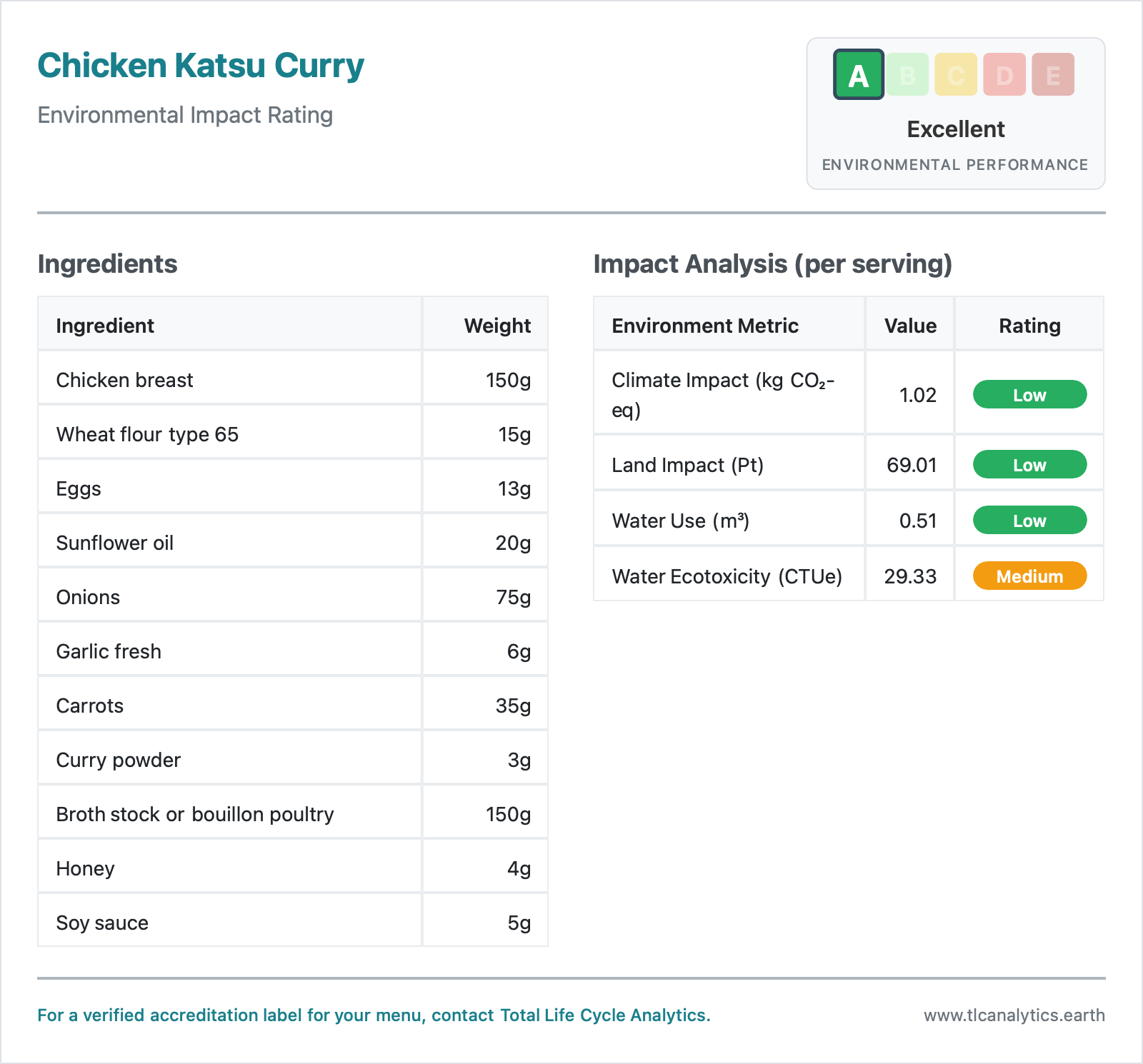Image resolution: width=1143 pixels, height=1064 pixels.
Task: Click the Water Ecotoxicity (CTUe) metric
Action: pyautogui.click(x=727, y=576)
